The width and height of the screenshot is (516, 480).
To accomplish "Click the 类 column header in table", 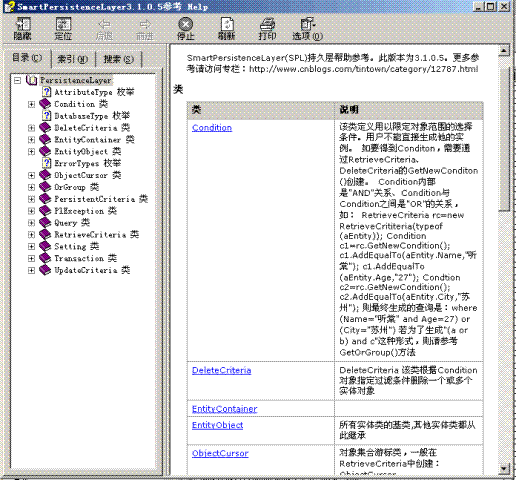I will coord(261,110).
